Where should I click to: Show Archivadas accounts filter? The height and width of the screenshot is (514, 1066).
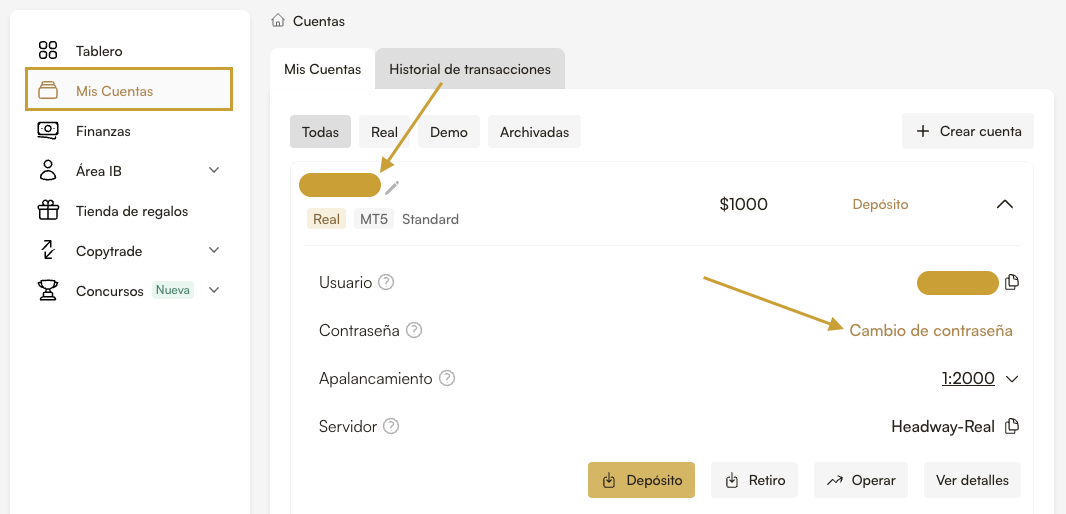pos(534,132)
